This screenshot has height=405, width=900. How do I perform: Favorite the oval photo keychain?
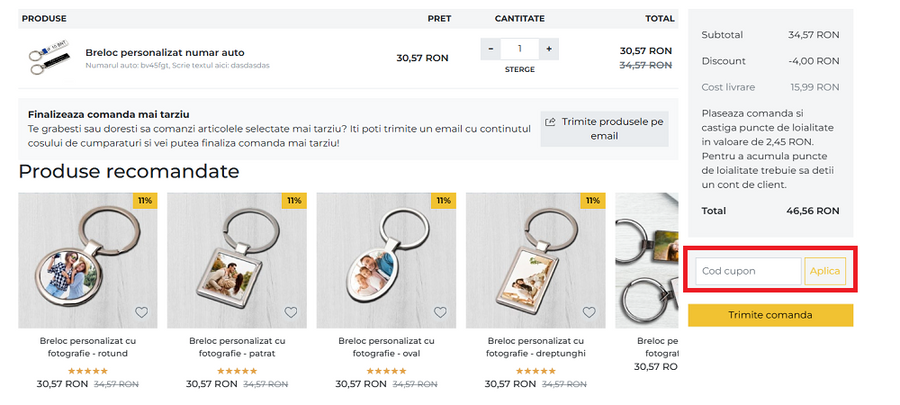click(x=440, y=312)
